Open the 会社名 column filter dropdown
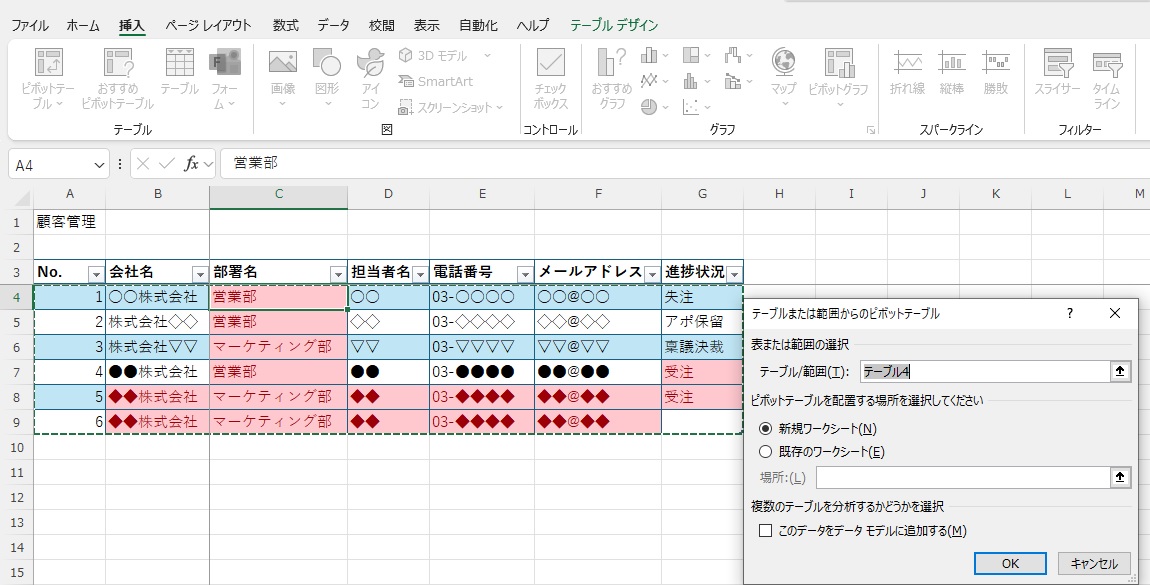This screenshot has width=1150, height=585. point(199,274)
